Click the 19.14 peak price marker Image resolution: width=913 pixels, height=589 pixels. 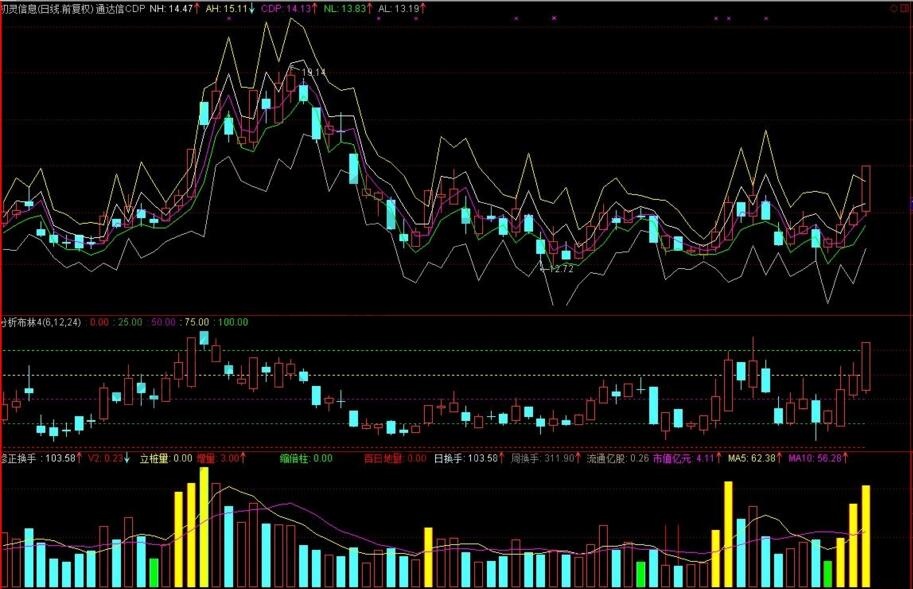(x=313, y=72)
